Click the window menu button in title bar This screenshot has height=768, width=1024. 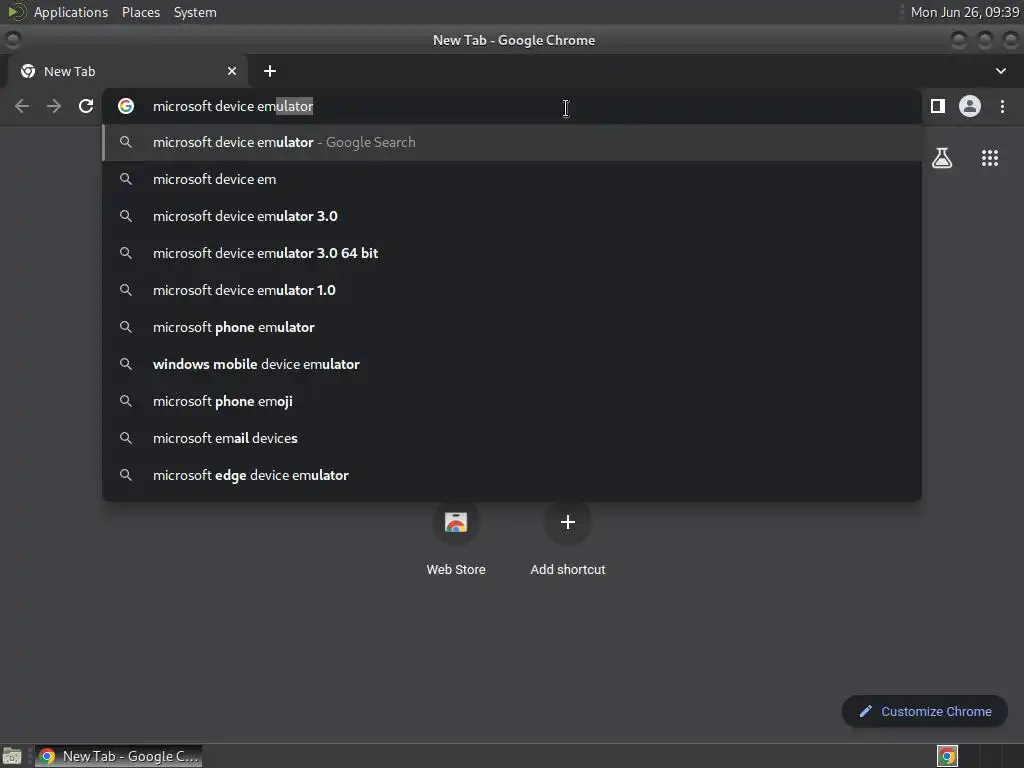12,40
